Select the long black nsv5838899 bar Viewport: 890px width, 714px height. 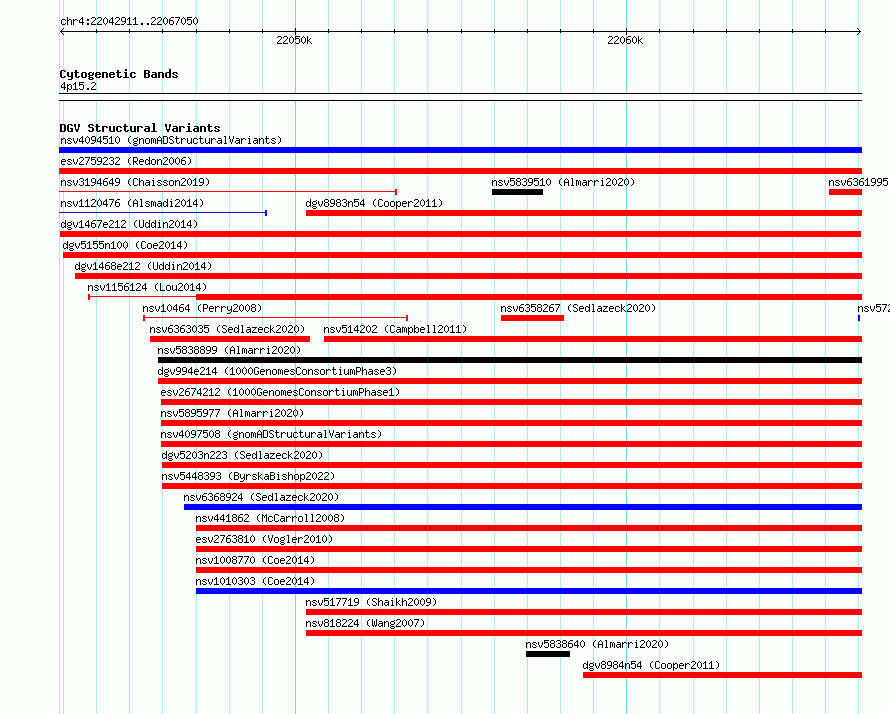pyautogui.click(x=510, y=360)
